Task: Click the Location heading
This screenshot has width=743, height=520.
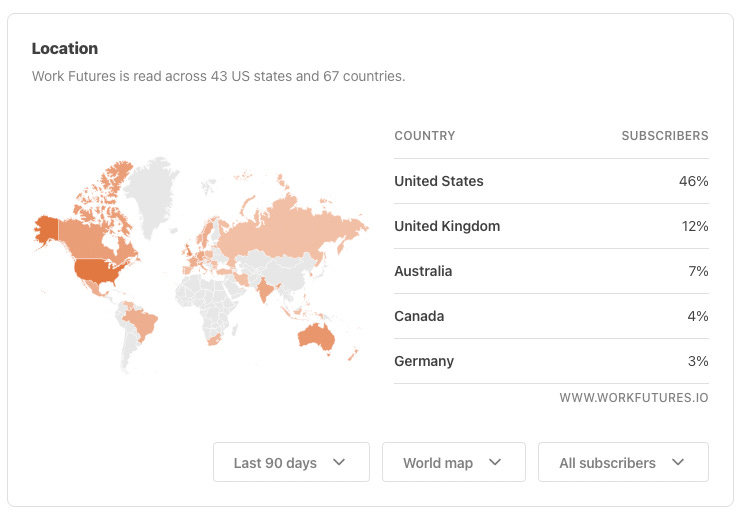Action: [x=65, y=48]
